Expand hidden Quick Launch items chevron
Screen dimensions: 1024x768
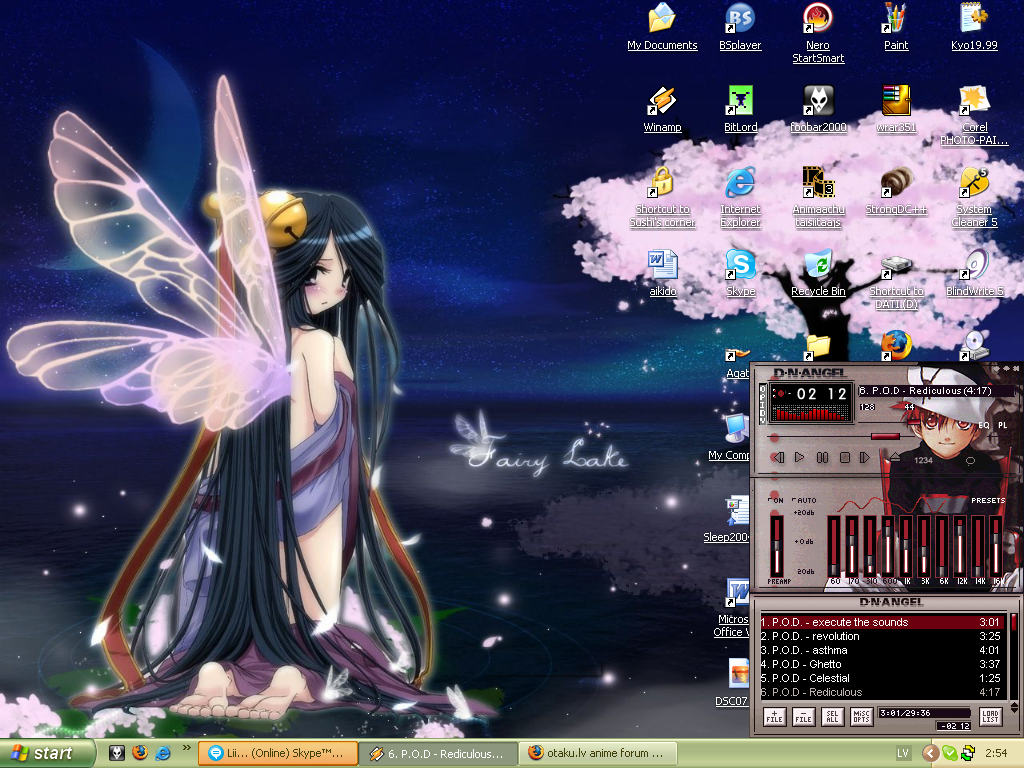pyautogui.click(x=187, y=748)
